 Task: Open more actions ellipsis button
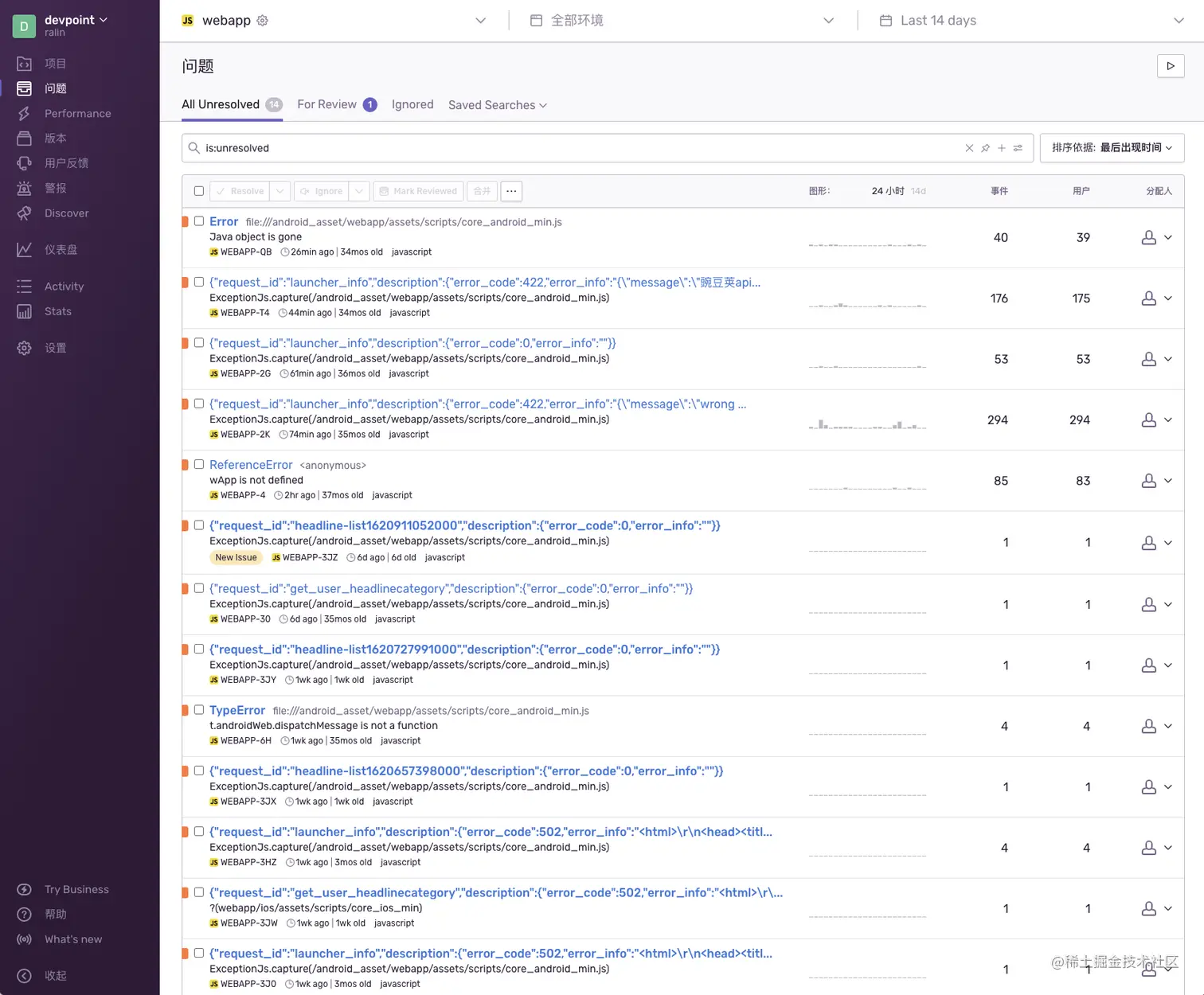(x=511, y=191)
